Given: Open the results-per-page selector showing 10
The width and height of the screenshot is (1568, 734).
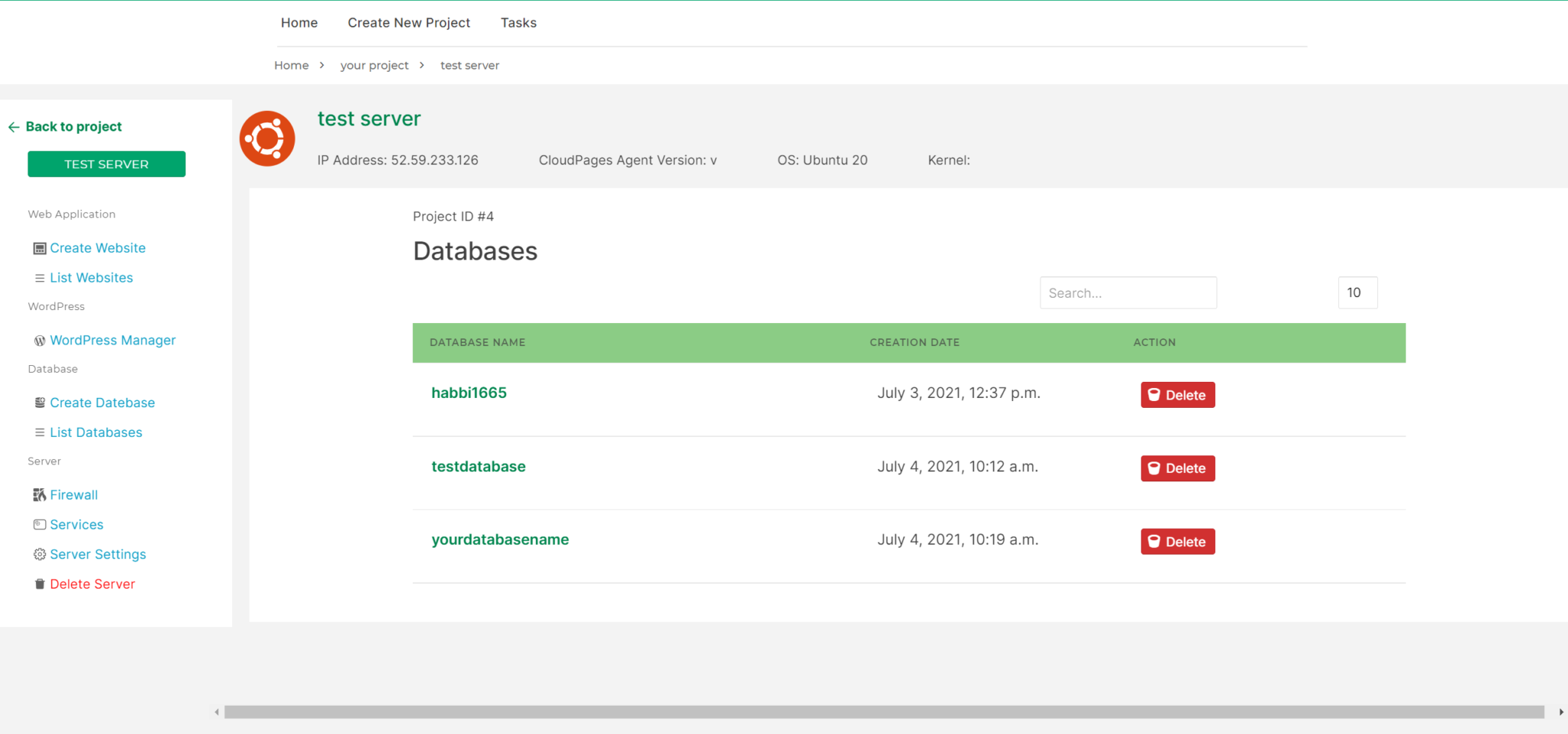Looking at the screenshot, I should point(1357,292).
